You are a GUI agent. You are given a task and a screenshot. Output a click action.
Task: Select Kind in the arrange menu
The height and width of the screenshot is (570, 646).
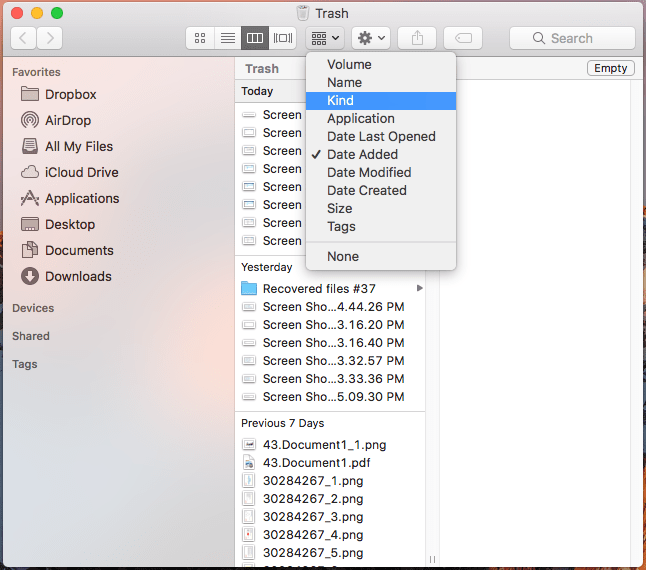click(x=381, y=100)
